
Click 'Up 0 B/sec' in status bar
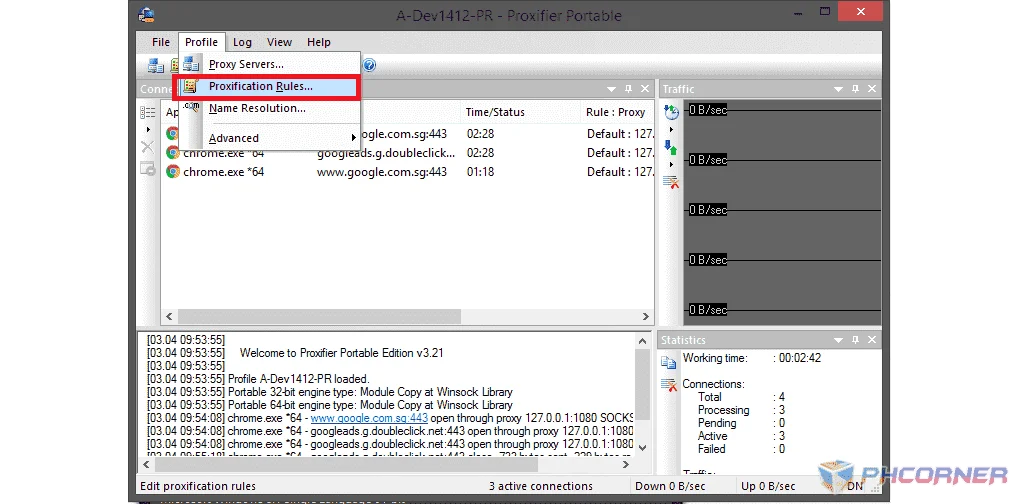767,486
